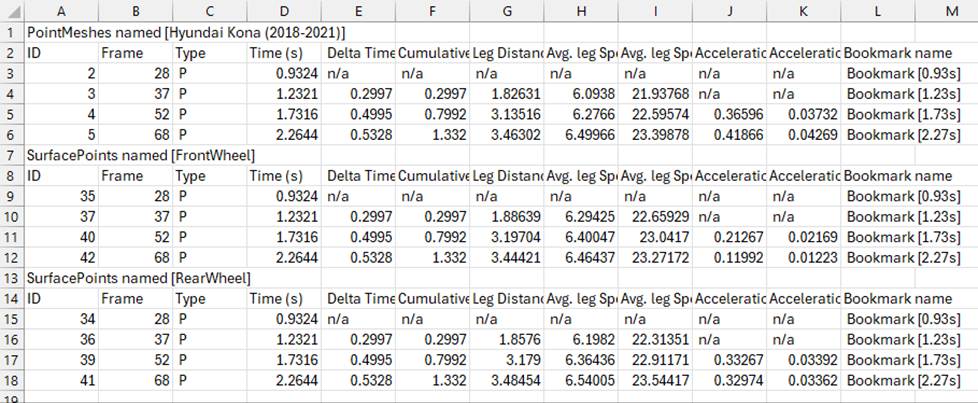
Task: Click the cell showing 0.04269
Action: click(x=804, y=135)
